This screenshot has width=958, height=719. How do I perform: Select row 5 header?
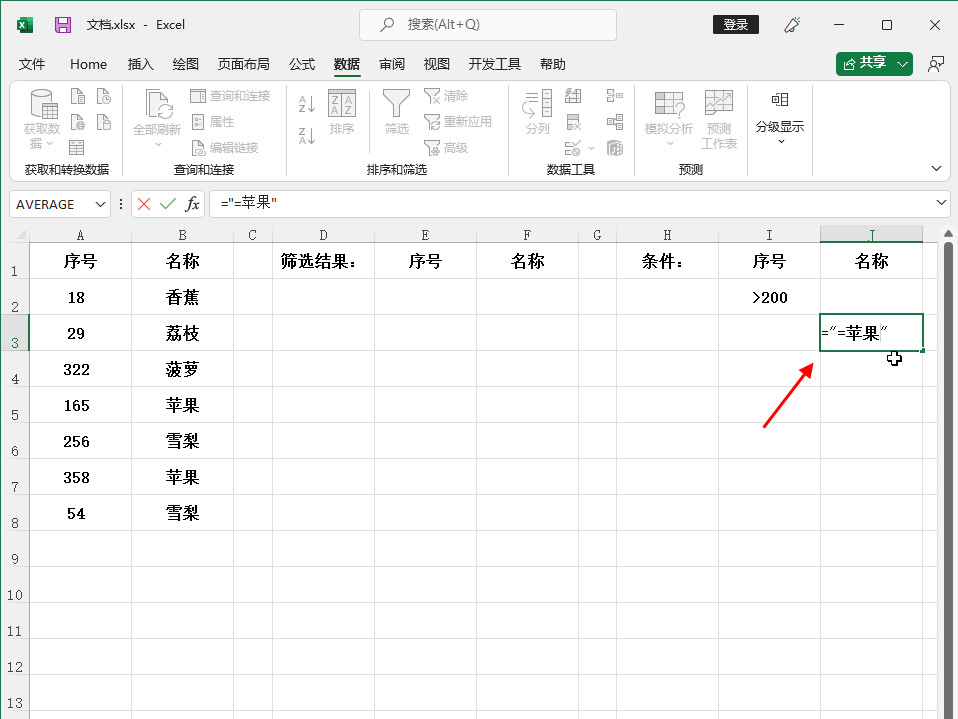tap(15, 405)
